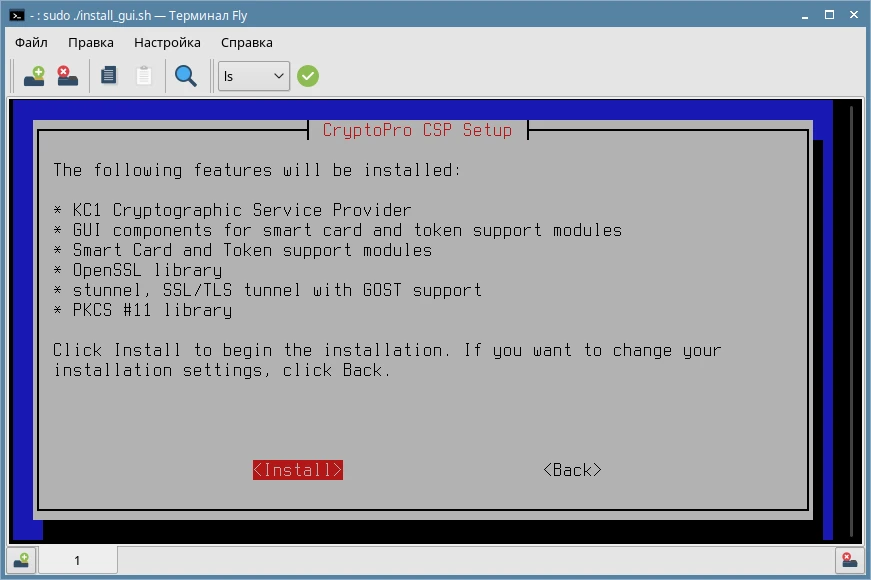Select the <Back> button

pos(572,470)
